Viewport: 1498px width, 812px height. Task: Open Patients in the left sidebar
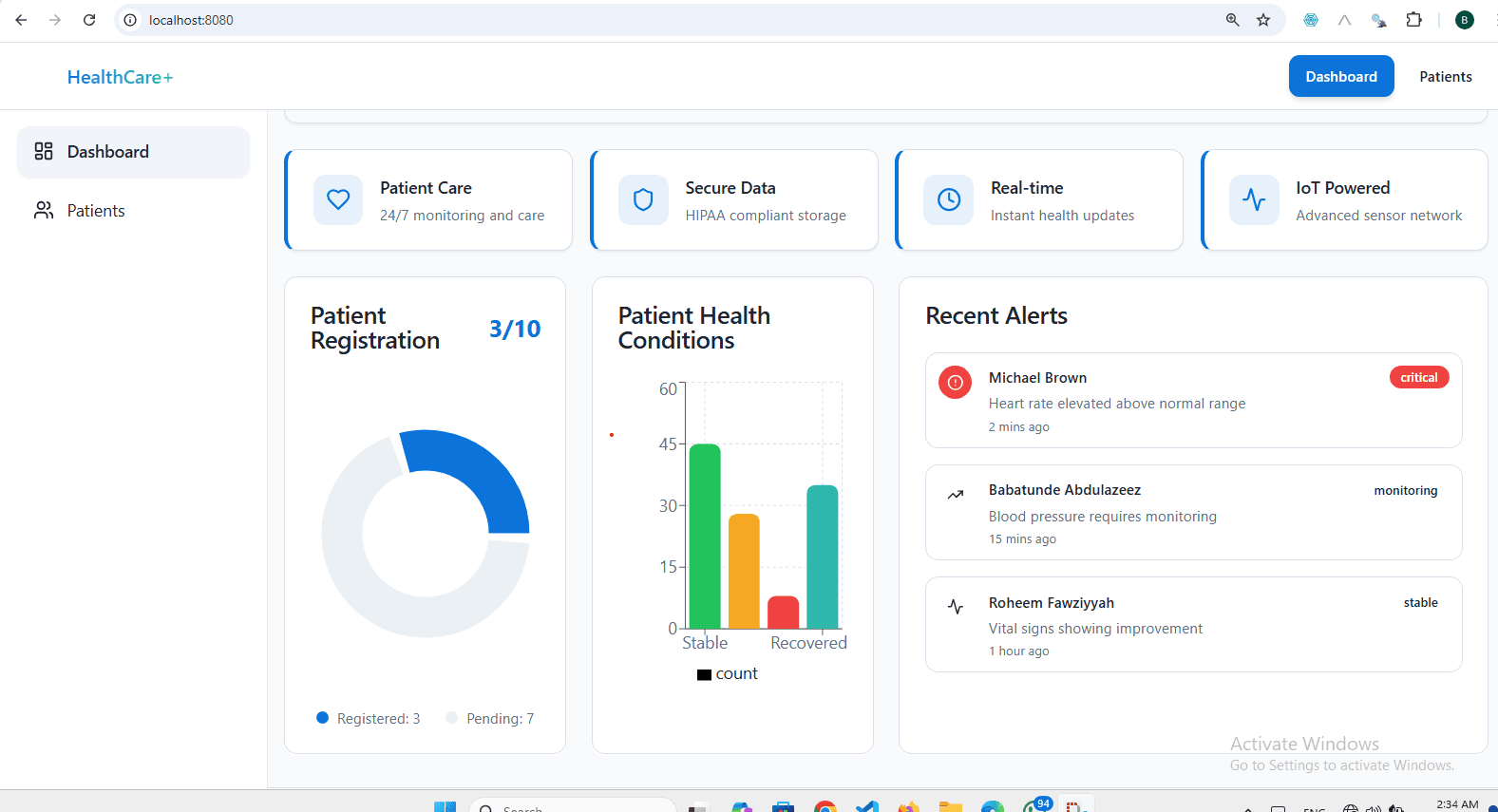pyautogui.click(x=95, y=211)
